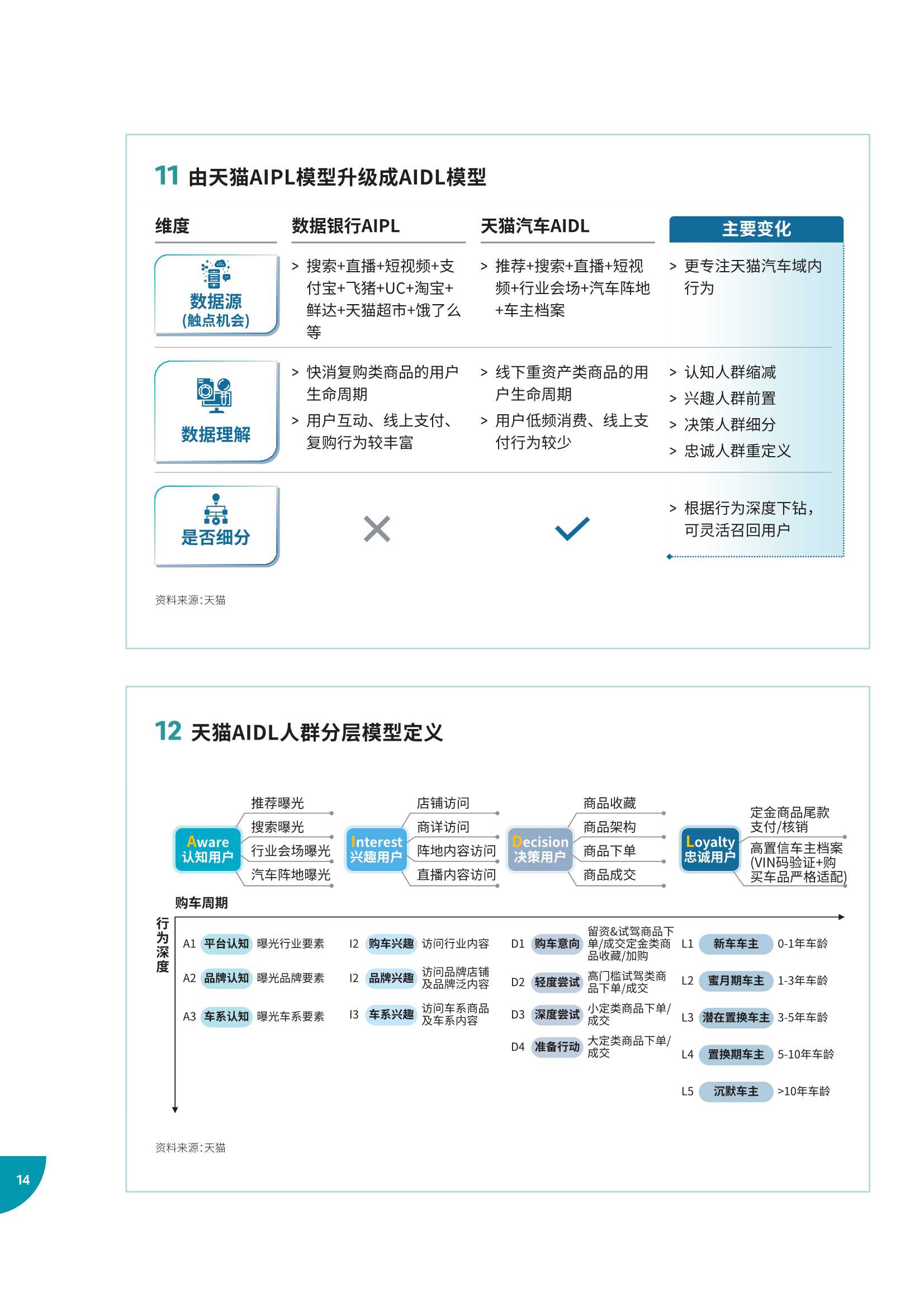Select the Interest 兴趣用户 box
Image resolution: width=924 pixels, height=1307 pixels.
(x=376, y=849)
